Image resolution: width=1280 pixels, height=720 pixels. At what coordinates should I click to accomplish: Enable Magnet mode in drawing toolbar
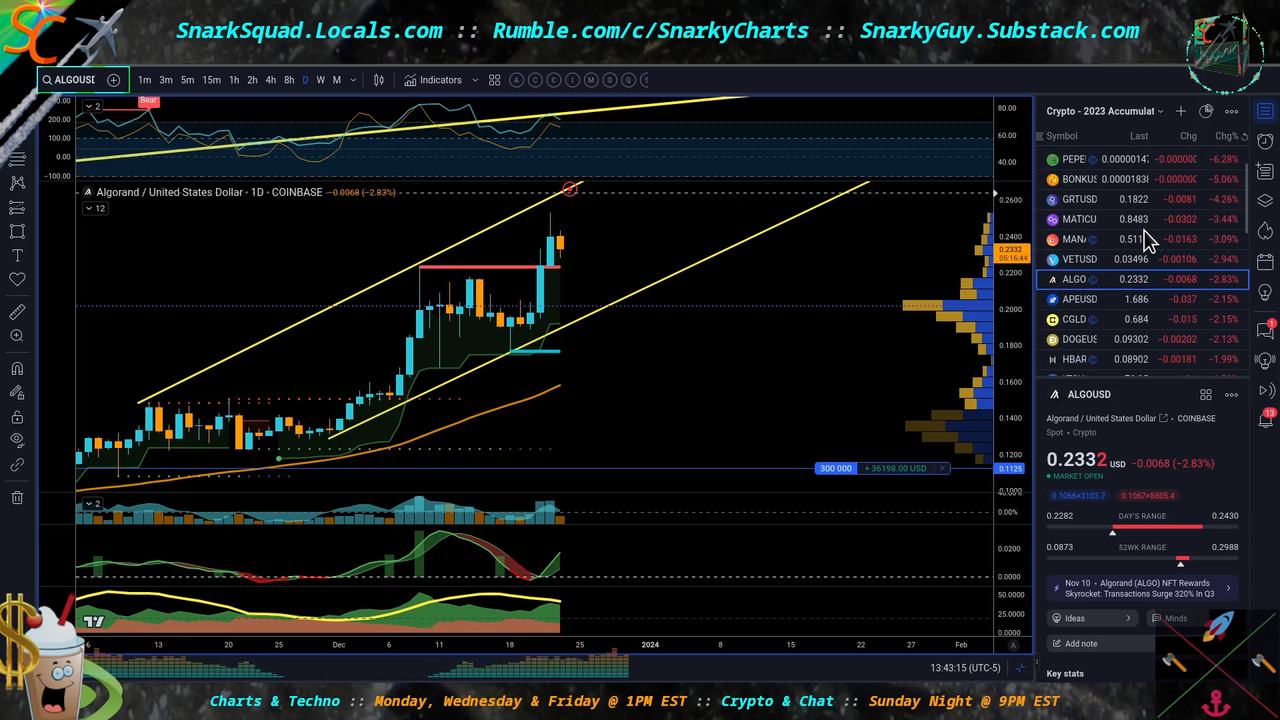coord(17,369)
